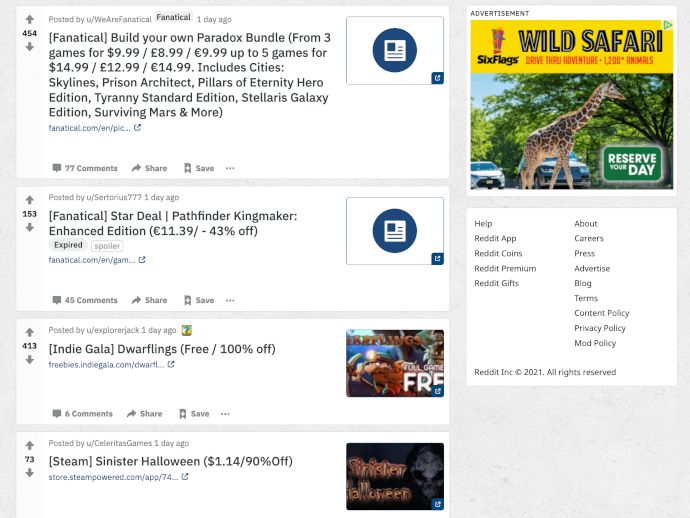Open the Reddit App footer link
690x518 pixels.
[x=495, y=239]
